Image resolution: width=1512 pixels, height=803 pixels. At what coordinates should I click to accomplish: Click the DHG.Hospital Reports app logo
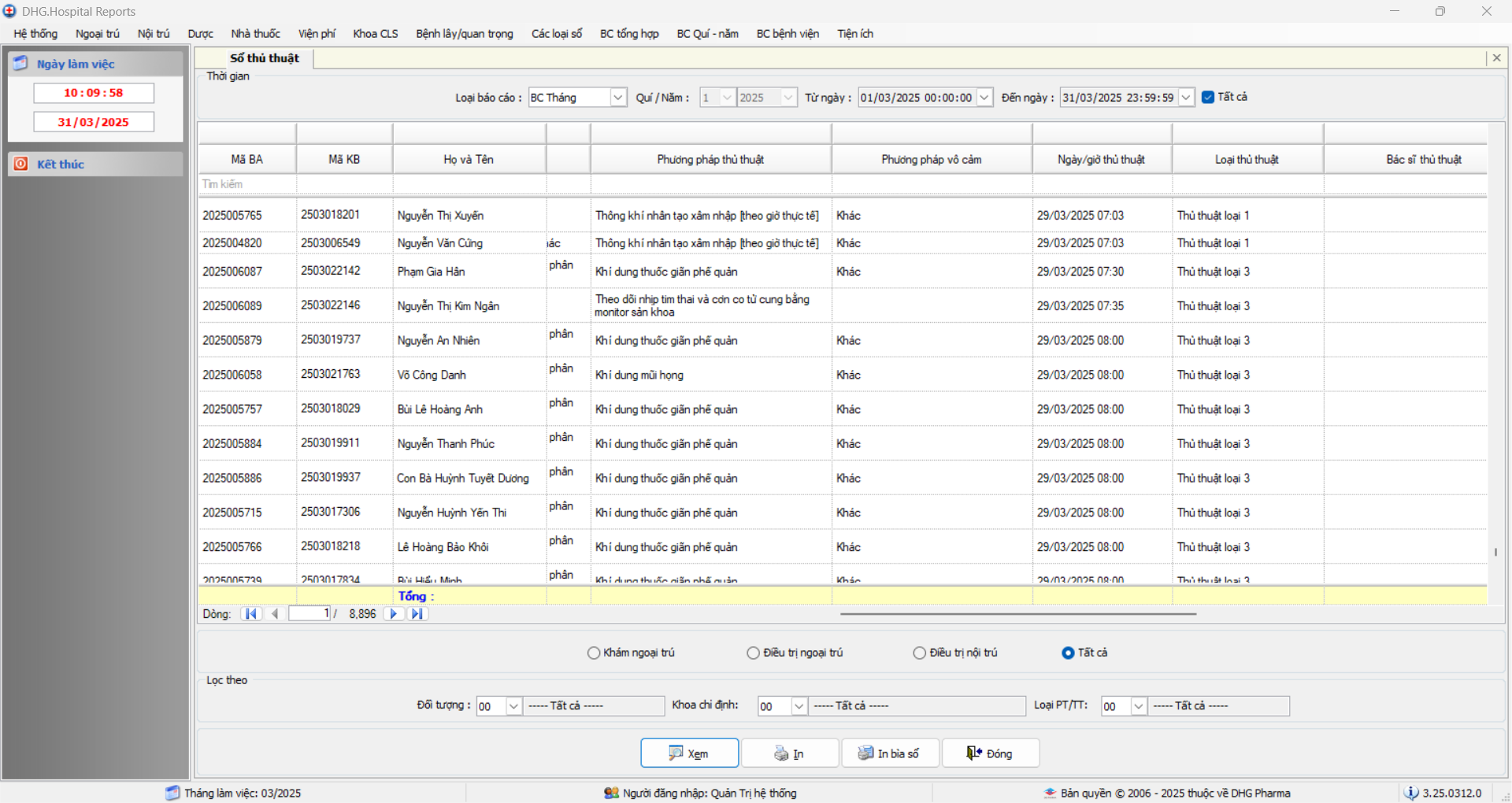(x=9, y=11)
